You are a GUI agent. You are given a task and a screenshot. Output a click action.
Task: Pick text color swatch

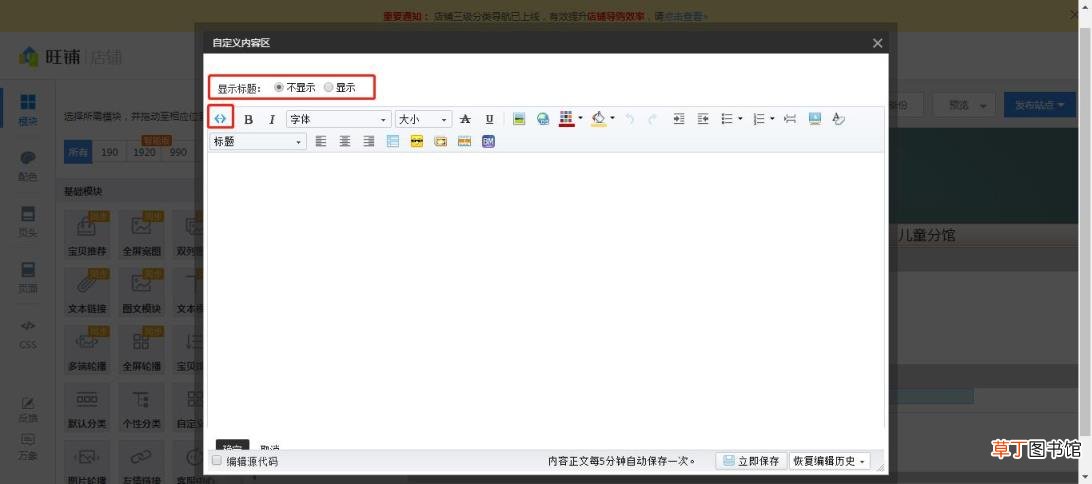(x=566, y=118)
